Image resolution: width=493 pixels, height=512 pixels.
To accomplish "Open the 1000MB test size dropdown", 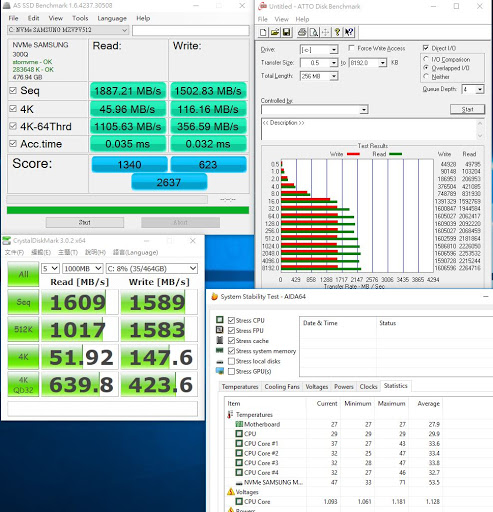I will (82, 268).
